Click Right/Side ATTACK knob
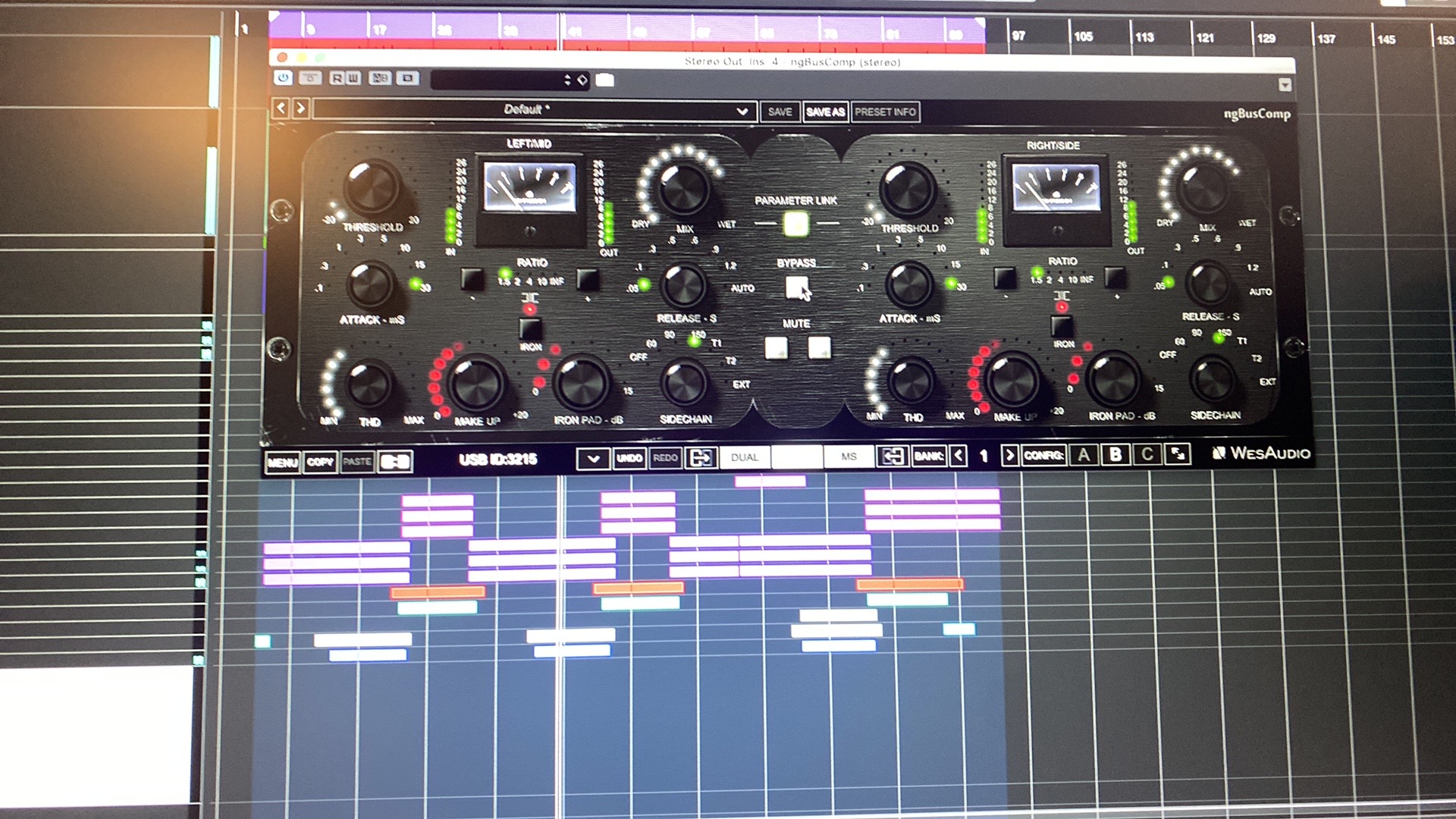Image resolution: width=1456 pixels, height=819 pixels. tap(908, 286)
